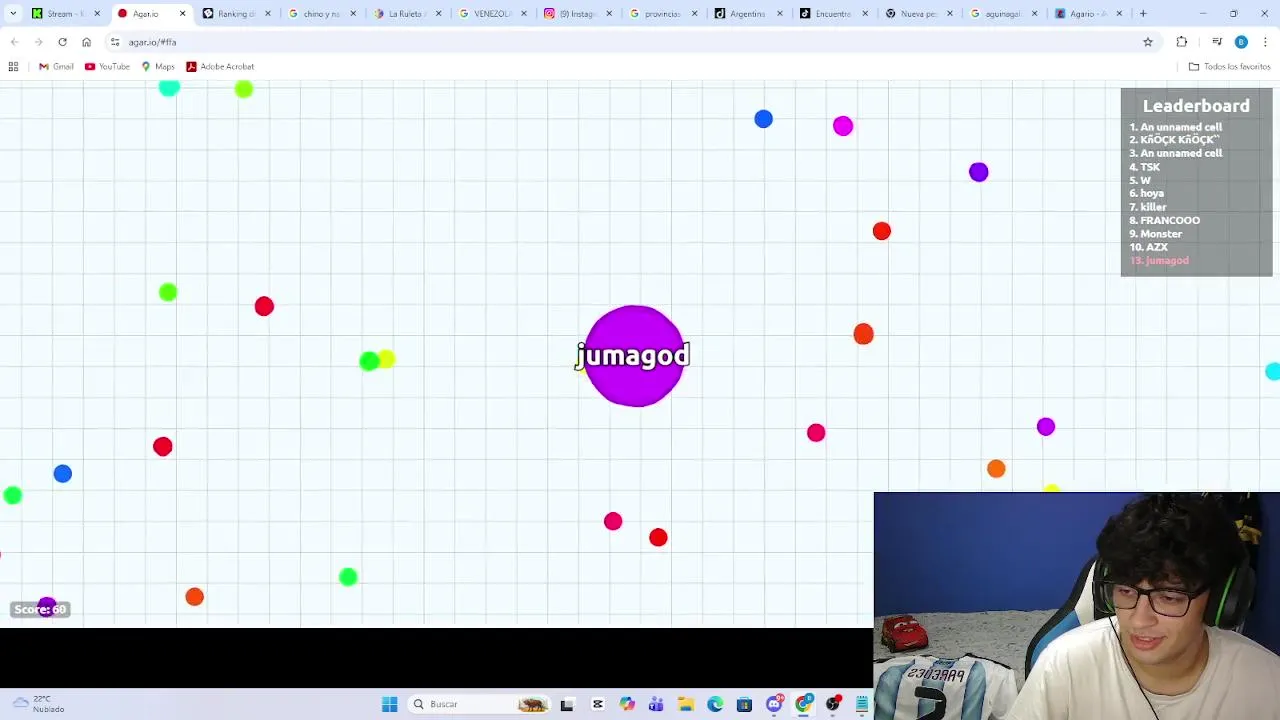
Task: View site information icon in address bar
Action: point(115,42)
